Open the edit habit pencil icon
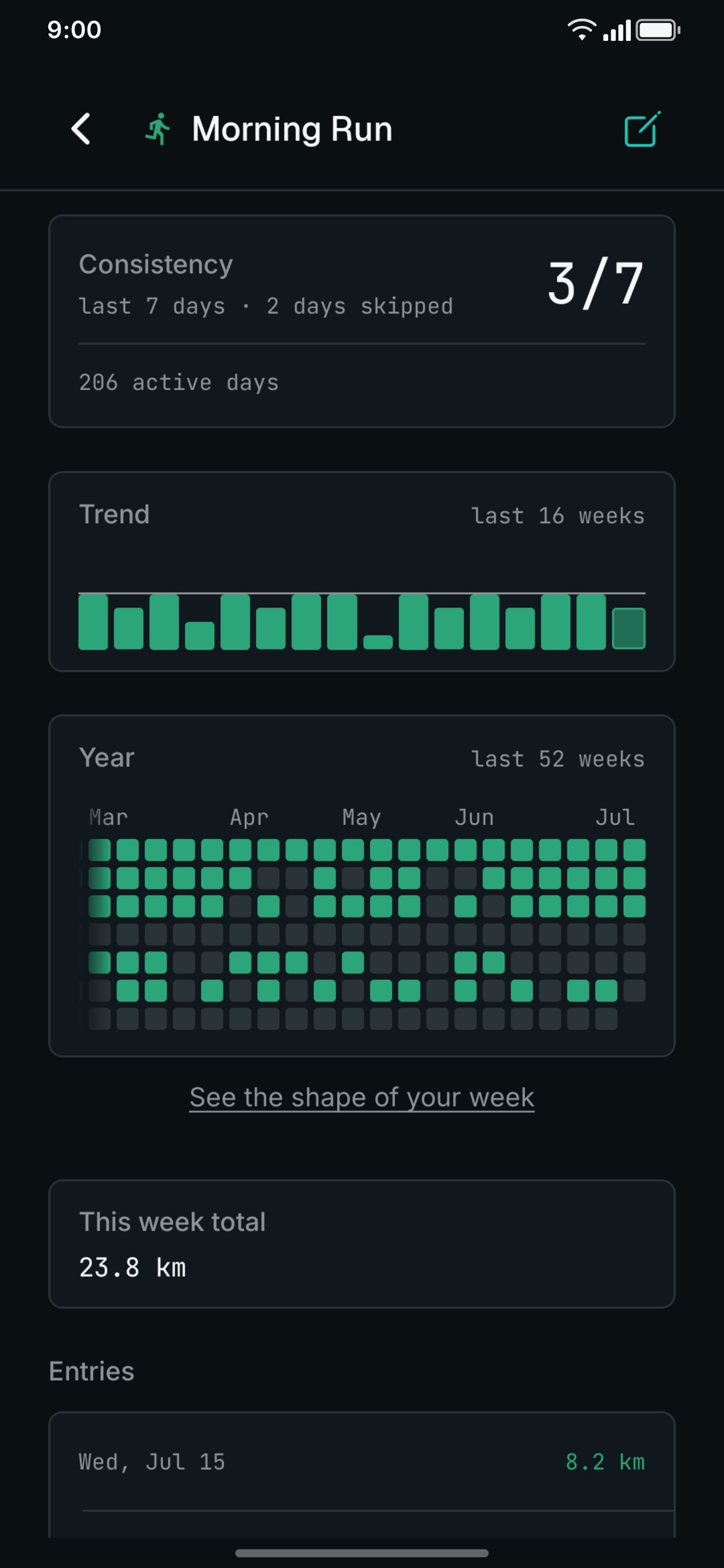Screen dimensions: 724x1568 click(642, 129)
